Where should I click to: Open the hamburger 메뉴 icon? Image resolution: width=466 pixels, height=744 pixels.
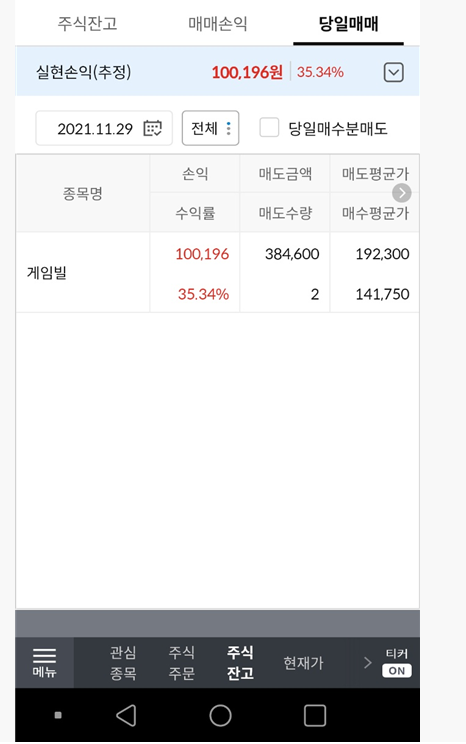[x=45, y=662]
